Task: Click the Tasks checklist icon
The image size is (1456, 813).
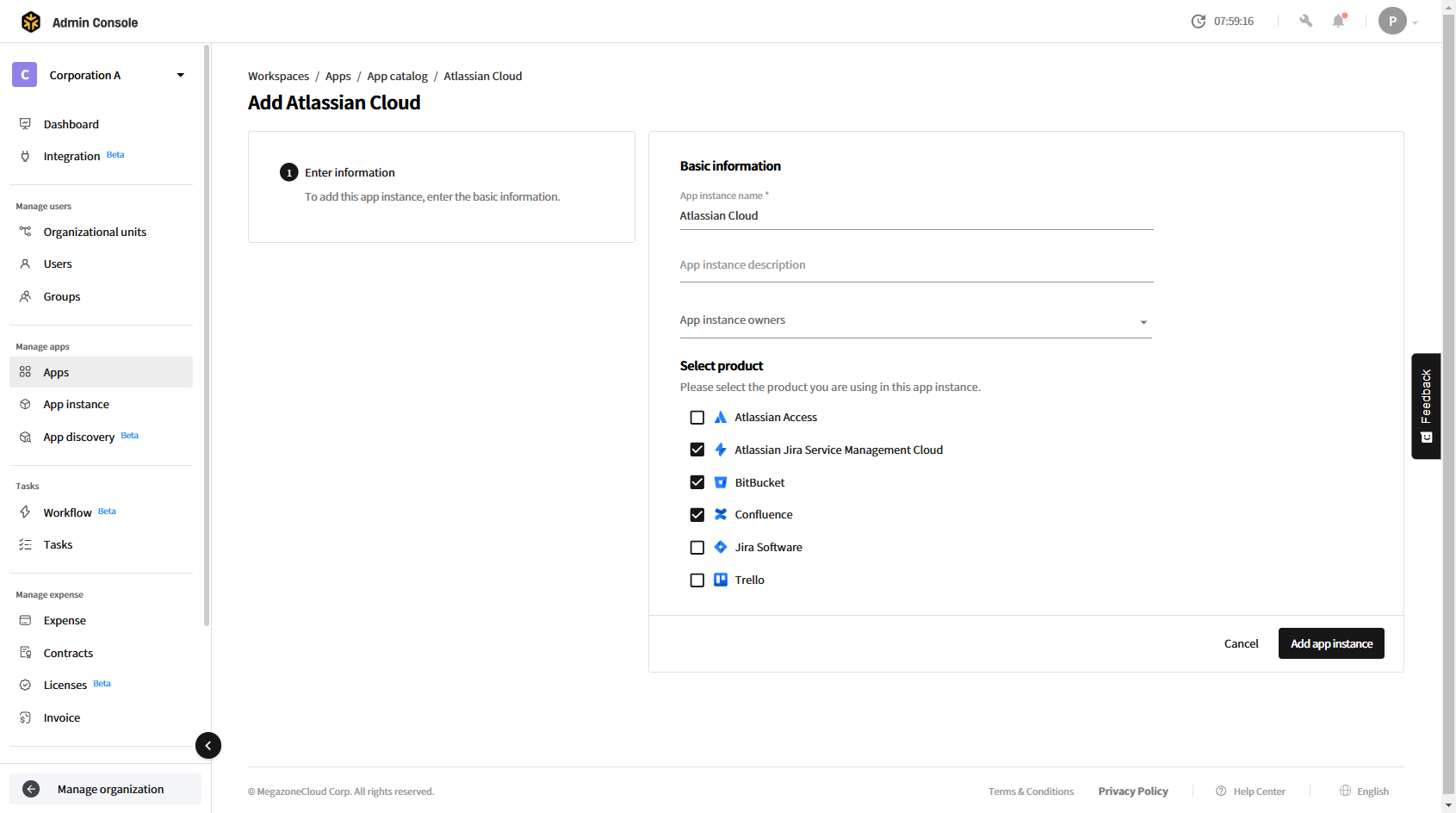Action: pyautogui.click(x=25, y=544)
